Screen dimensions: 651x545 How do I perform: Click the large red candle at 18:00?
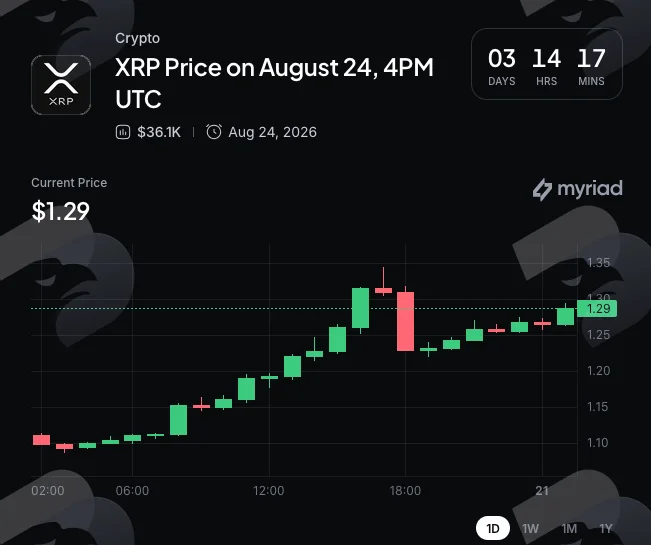point(406,321)
